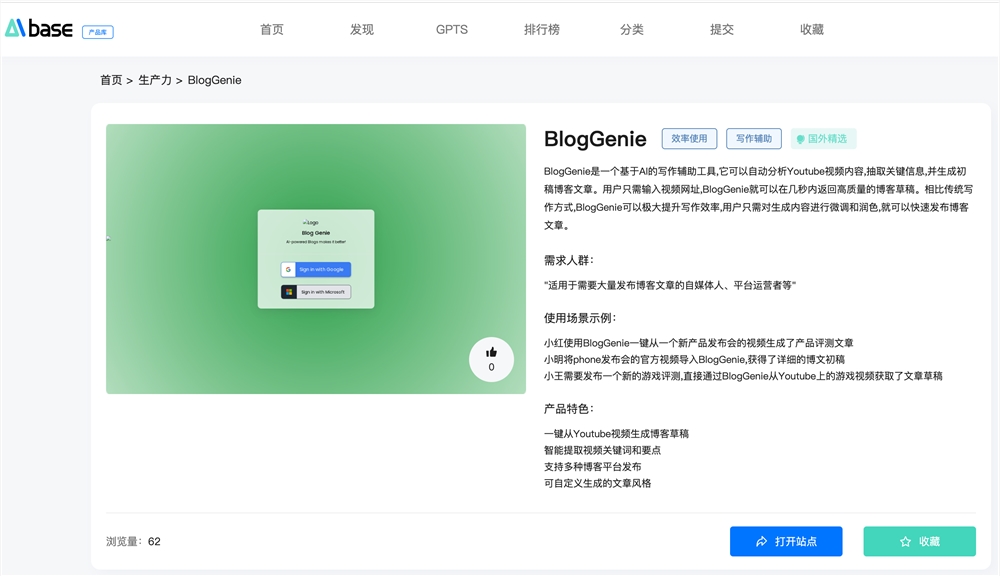1000x576 pixels.
Task: Select the 效率使用 tag
Action: tap(689, 139)
